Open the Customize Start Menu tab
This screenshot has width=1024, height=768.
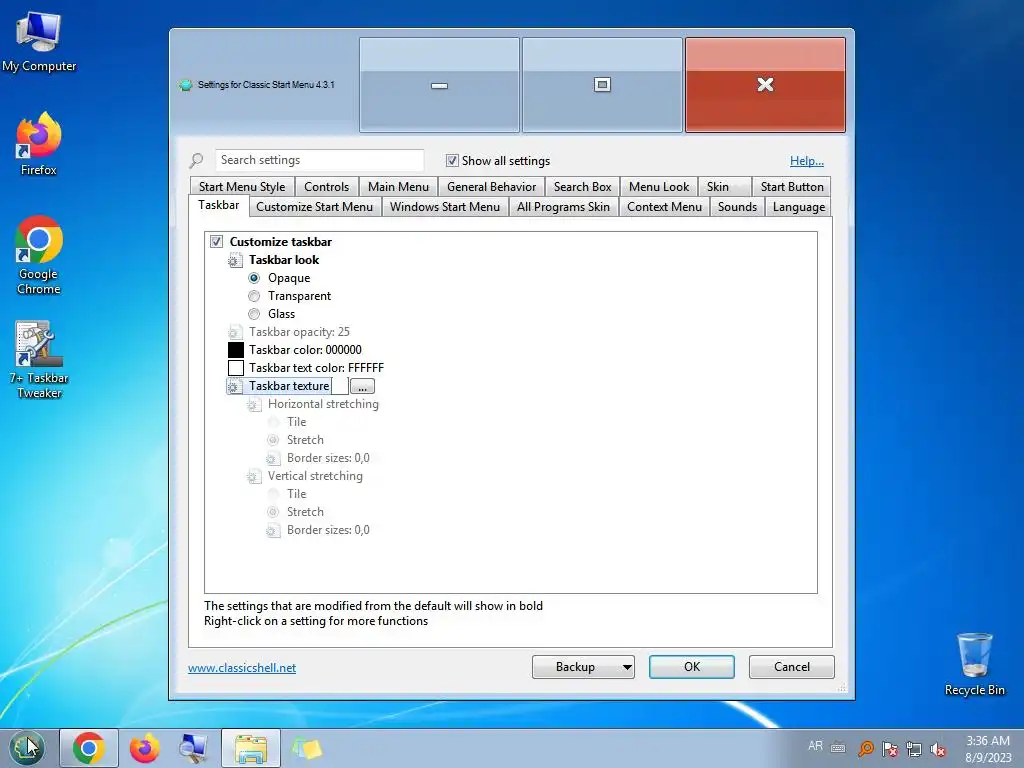(x=315, y=207)
